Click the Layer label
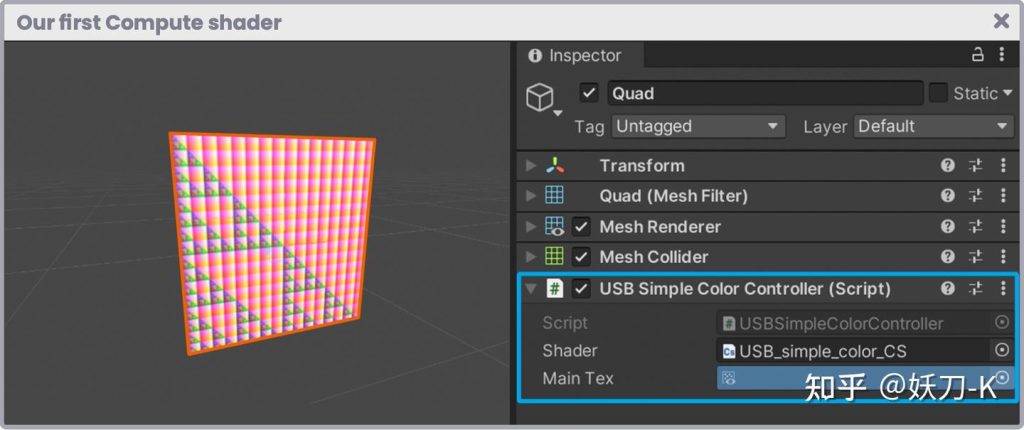This screenshot has height=430, width=1024. pos(825,127)
